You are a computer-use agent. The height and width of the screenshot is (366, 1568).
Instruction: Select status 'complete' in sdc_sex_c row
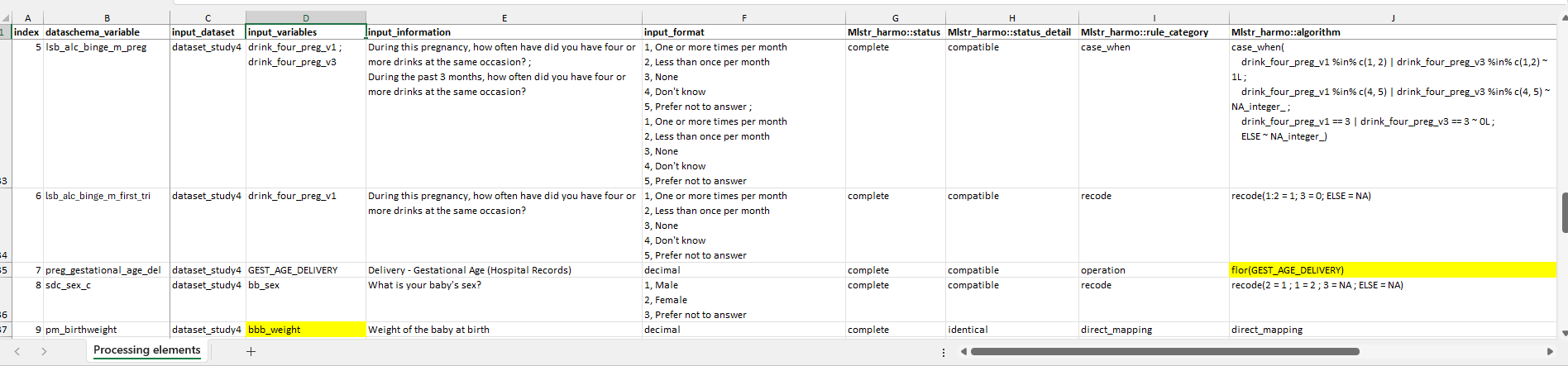[896, 300]
